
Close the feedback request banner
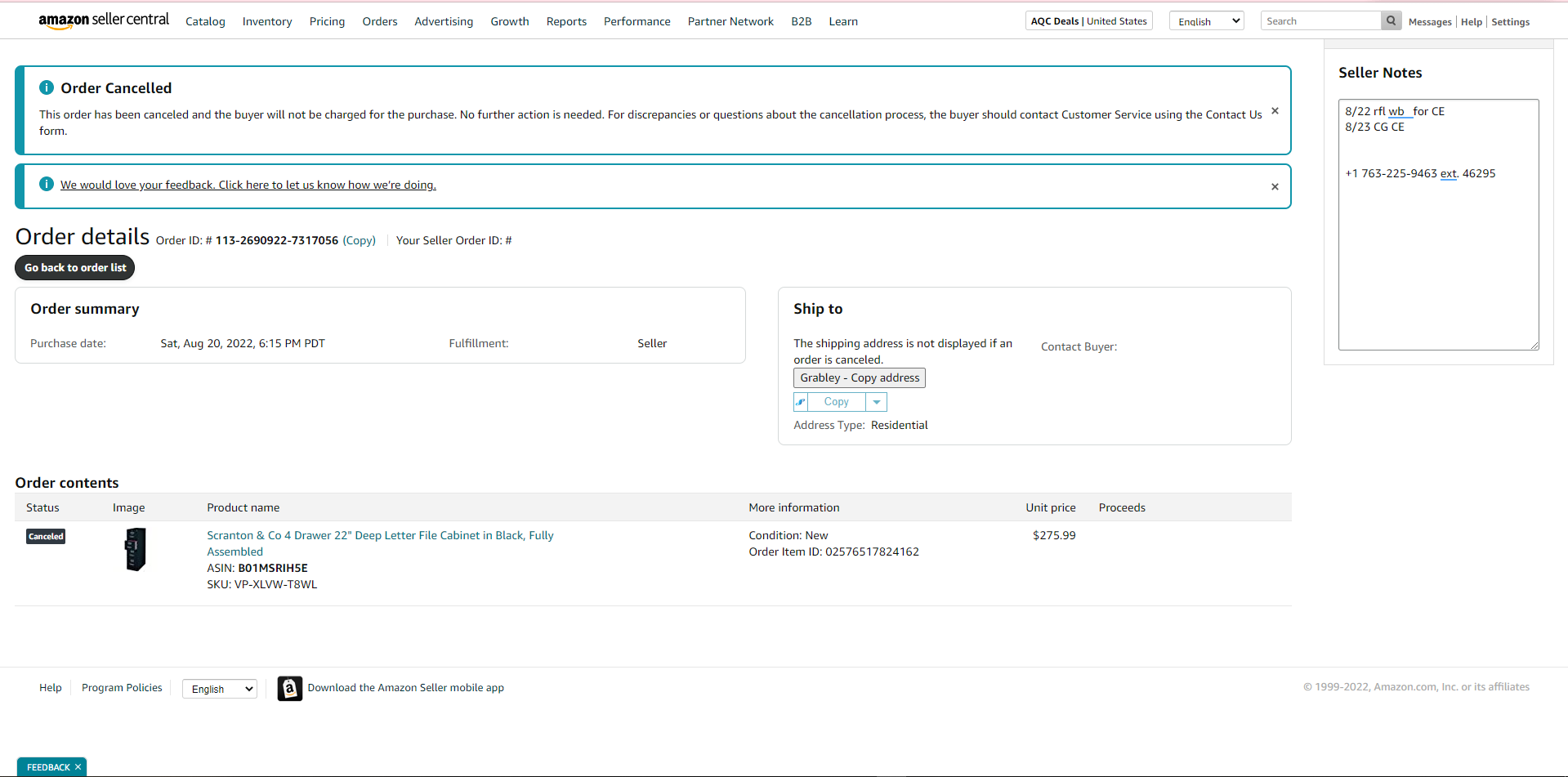pyautogui.click(x=1275, y=187)
